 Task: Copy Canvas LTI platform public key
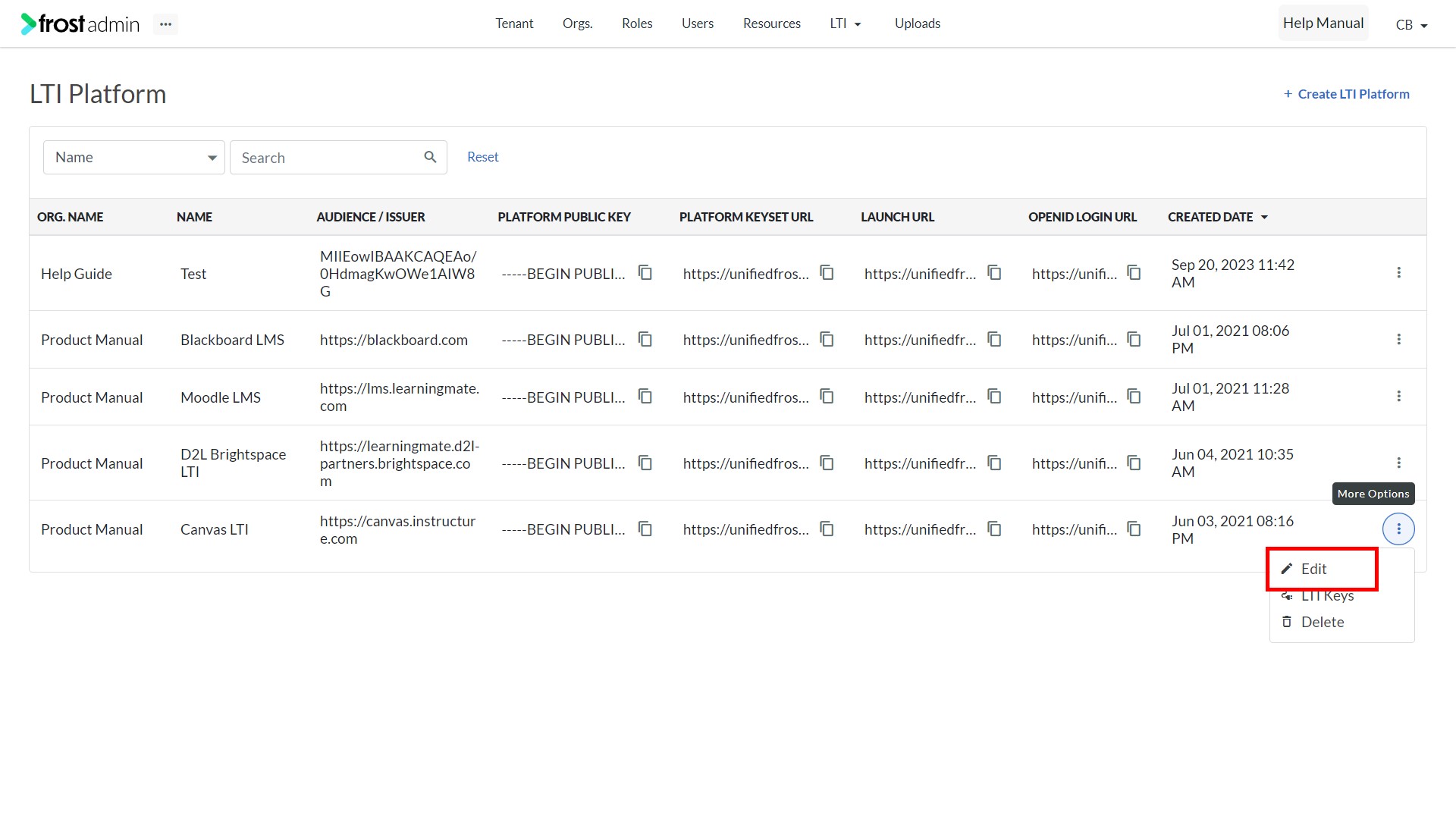click(x=645, y=529)
